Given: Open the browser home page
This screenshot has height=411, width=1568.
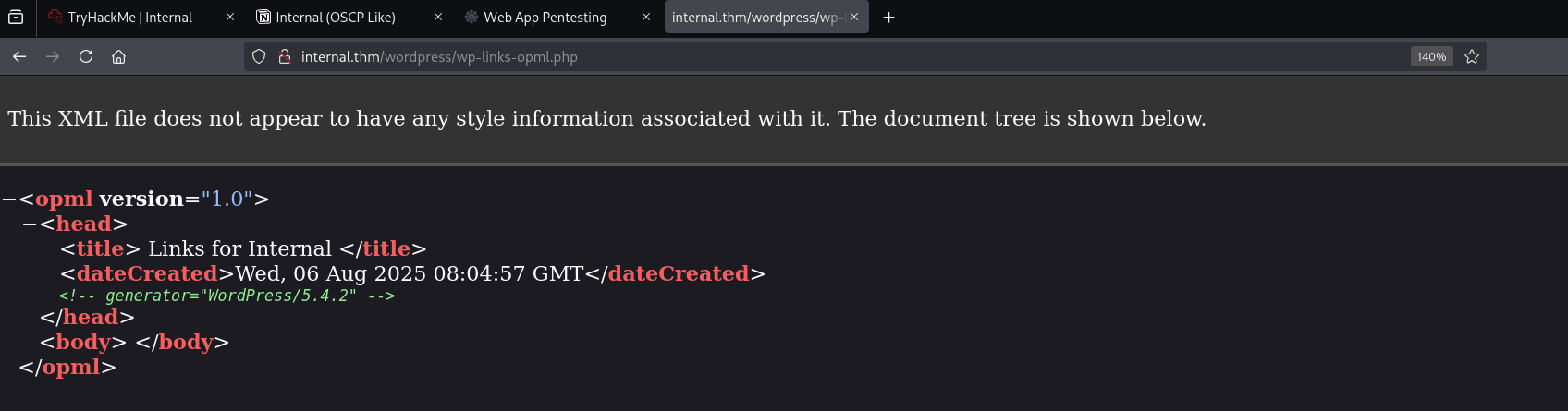Looking at the screenshot, I should pyautogui.click(x=119, y=56).
